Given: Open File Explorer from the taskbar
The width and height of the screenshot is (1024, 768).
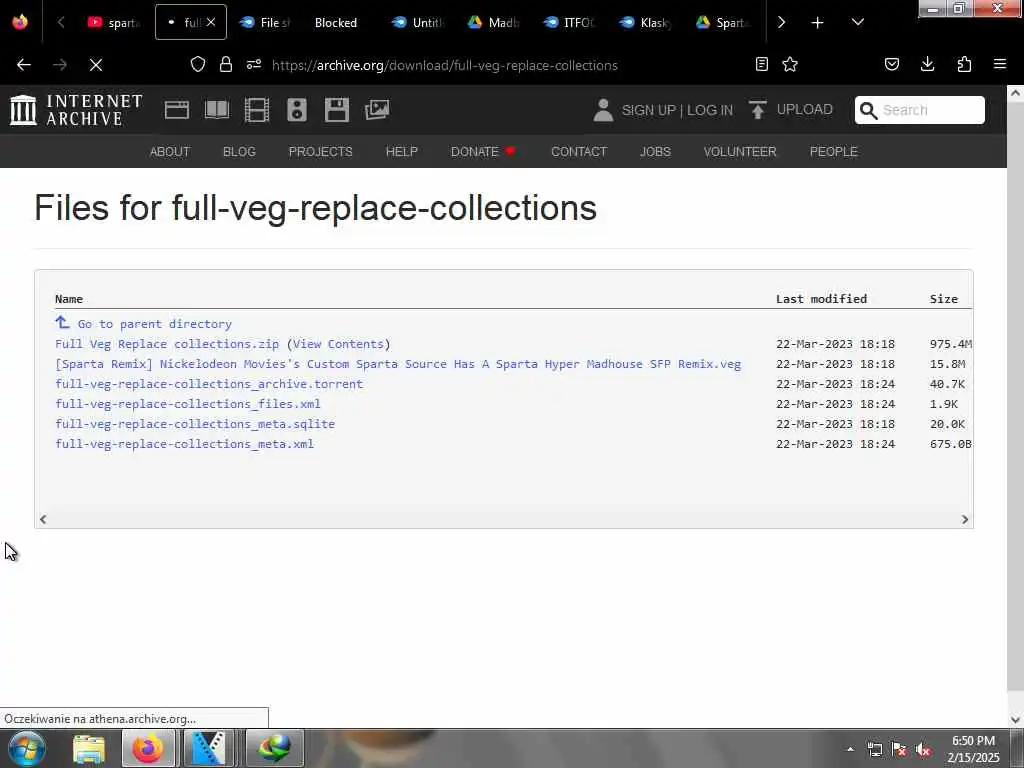Looking at the screenshot, I should (89, 748).
